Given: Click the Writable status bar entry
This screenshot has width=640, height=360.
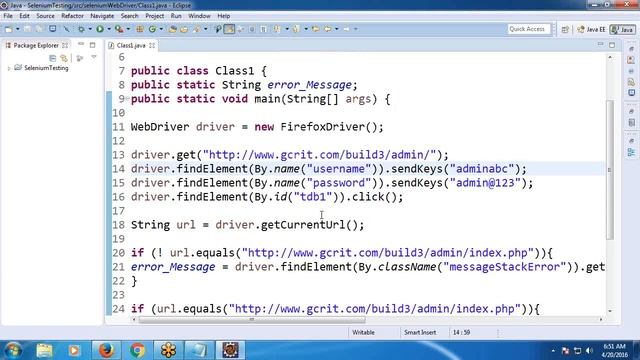Looking at the screenshot, I should click(363, 332).
